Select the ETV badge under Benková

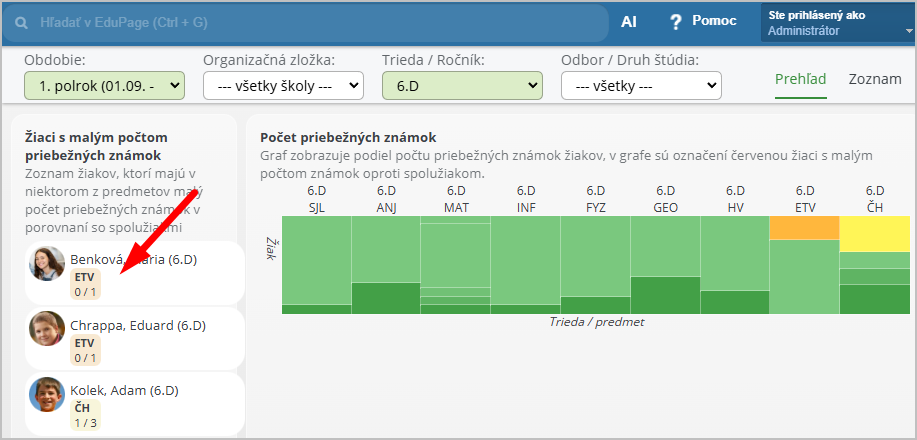pos(85,277)
